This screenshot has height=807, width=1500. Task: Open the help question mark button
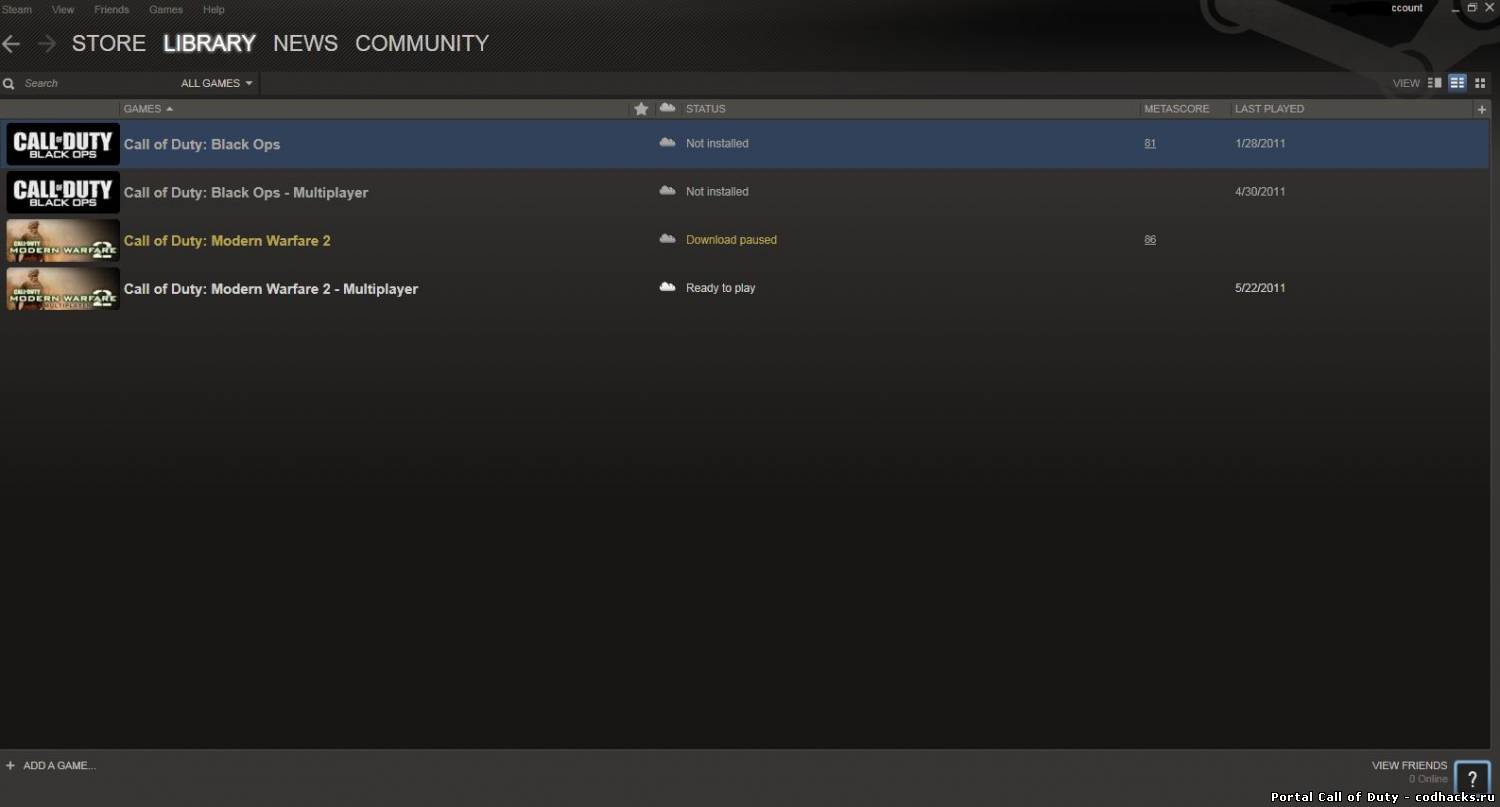pos(1472,779)
